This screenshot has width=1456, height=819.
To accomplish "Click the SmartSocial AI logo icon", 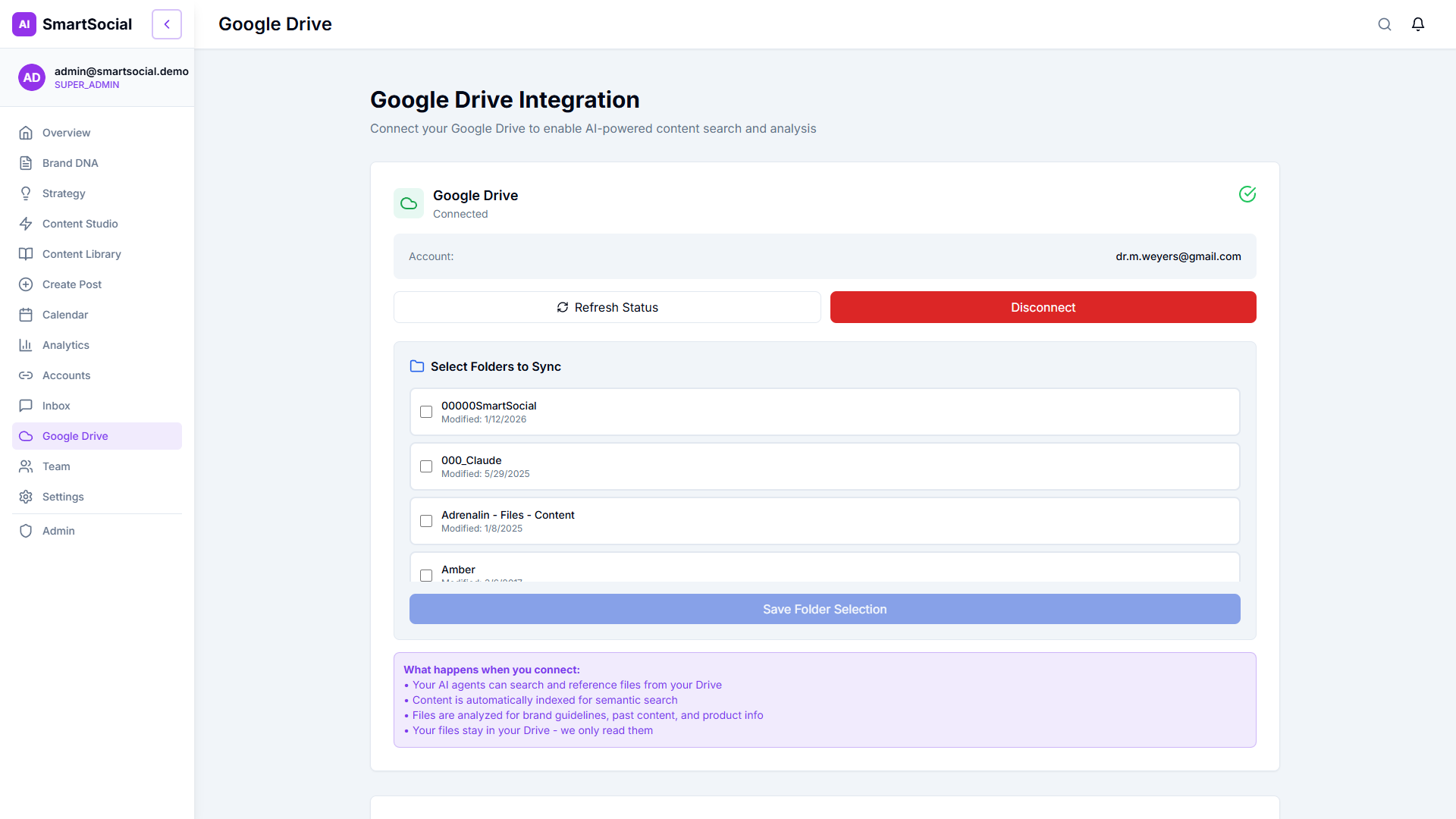I will [x=24, y=24].
